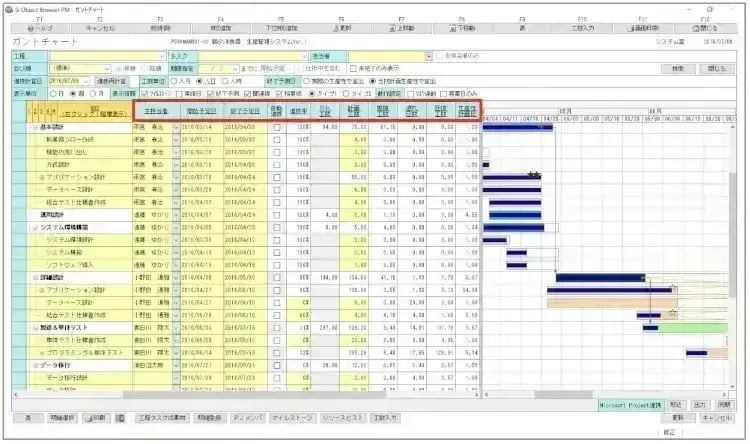Click the star milestone marker in the Gantt chart

(533, 174)
